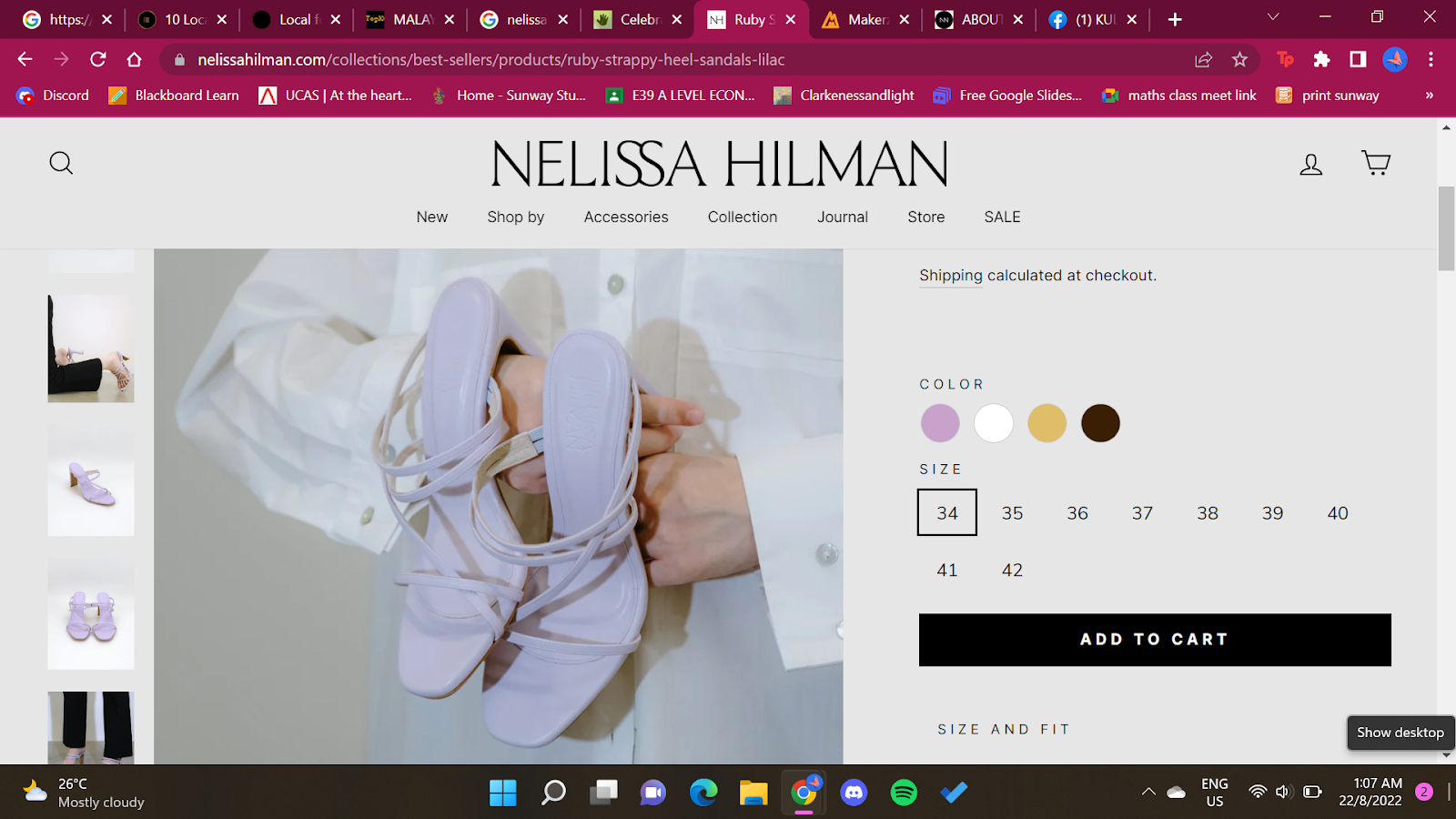
Task: Show more bookmarks with the chevron
Action: pos(1430,95)
